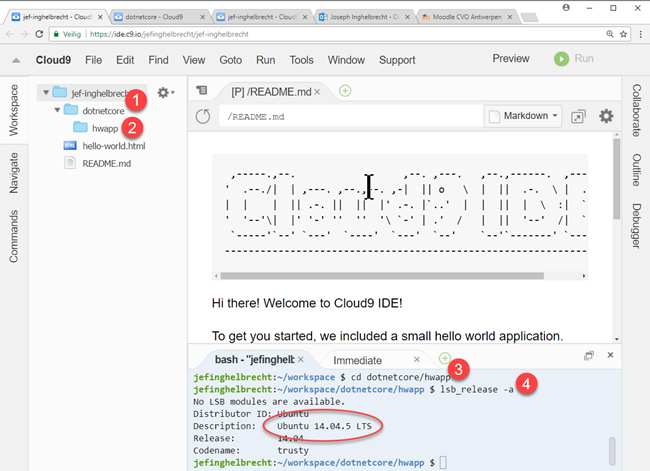Viewport: 650px width, 471px height.
Task: Open the Outline side panel
Action: 636,170
